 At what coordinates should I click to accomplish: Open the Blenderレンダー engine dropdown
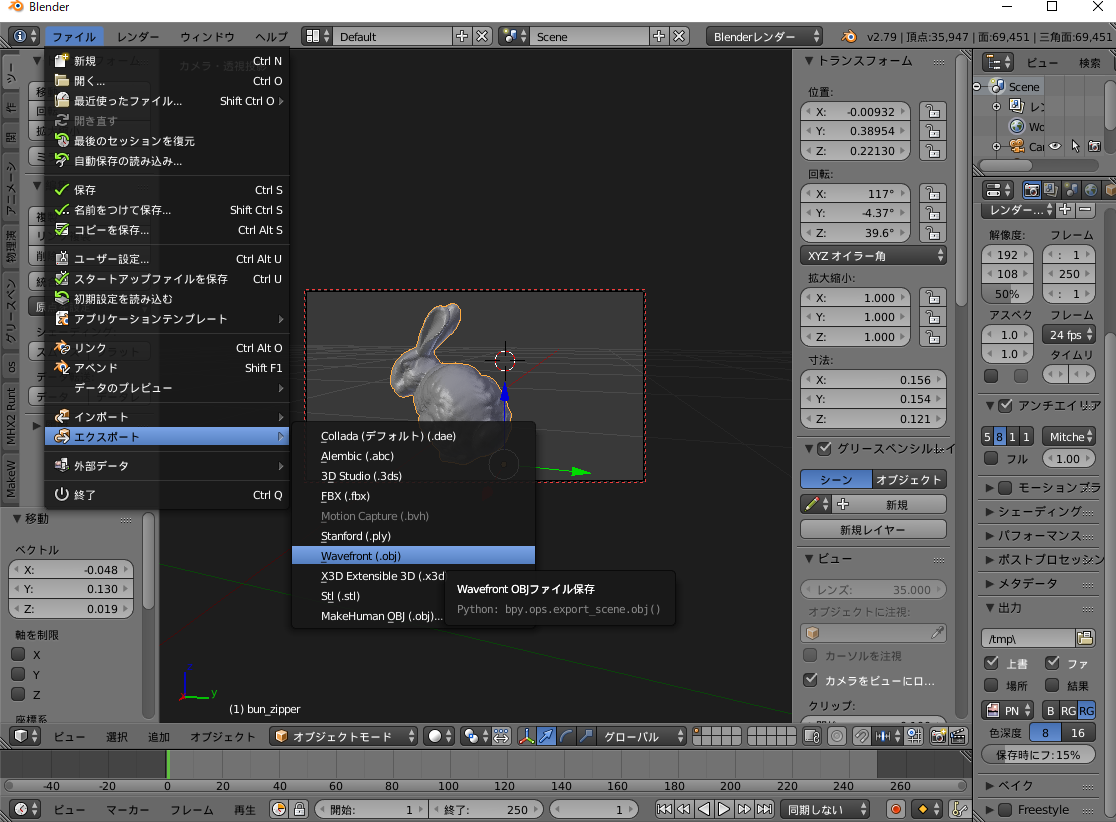coord(764,36)
